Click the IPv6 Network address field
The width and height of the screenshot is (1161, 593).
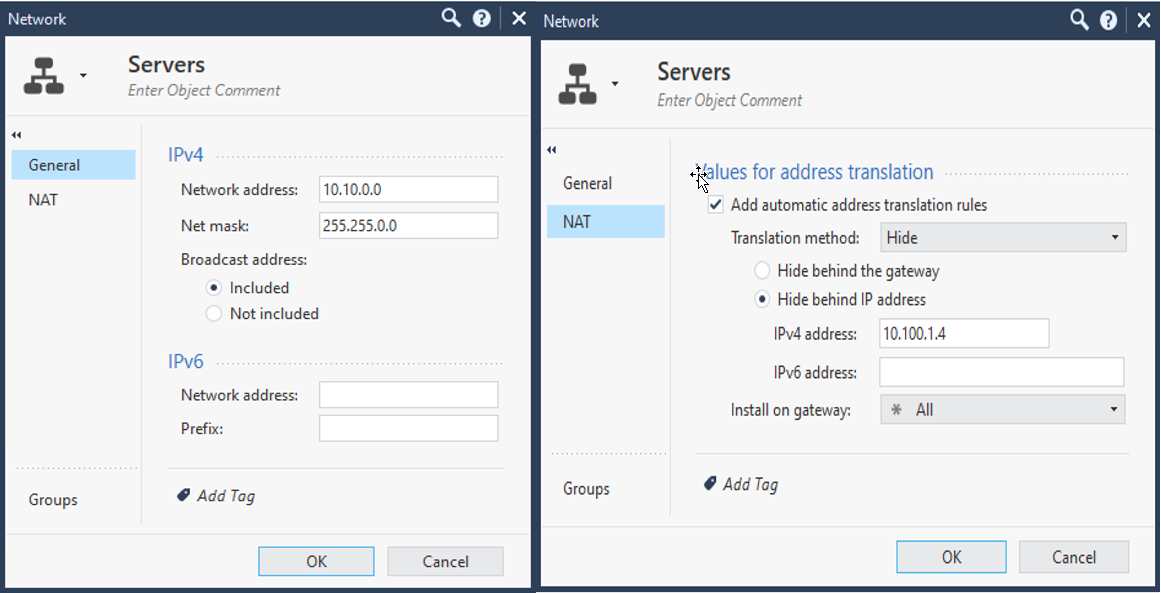tap(409, 395)
